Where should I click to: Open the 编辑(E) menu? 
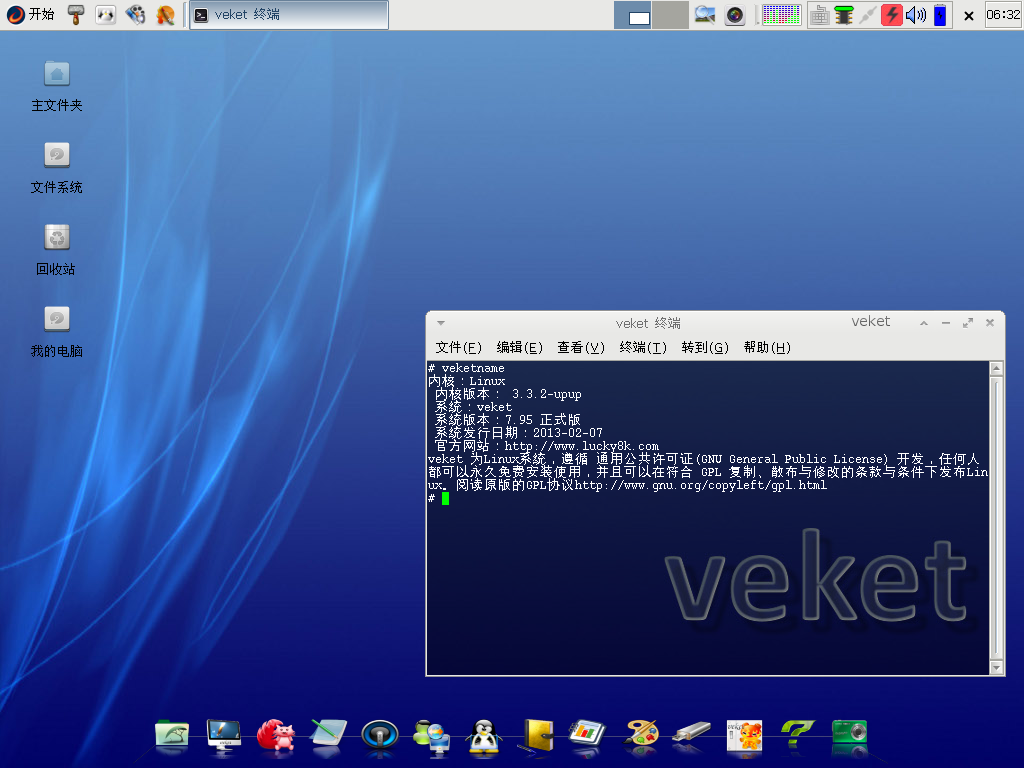520,347
